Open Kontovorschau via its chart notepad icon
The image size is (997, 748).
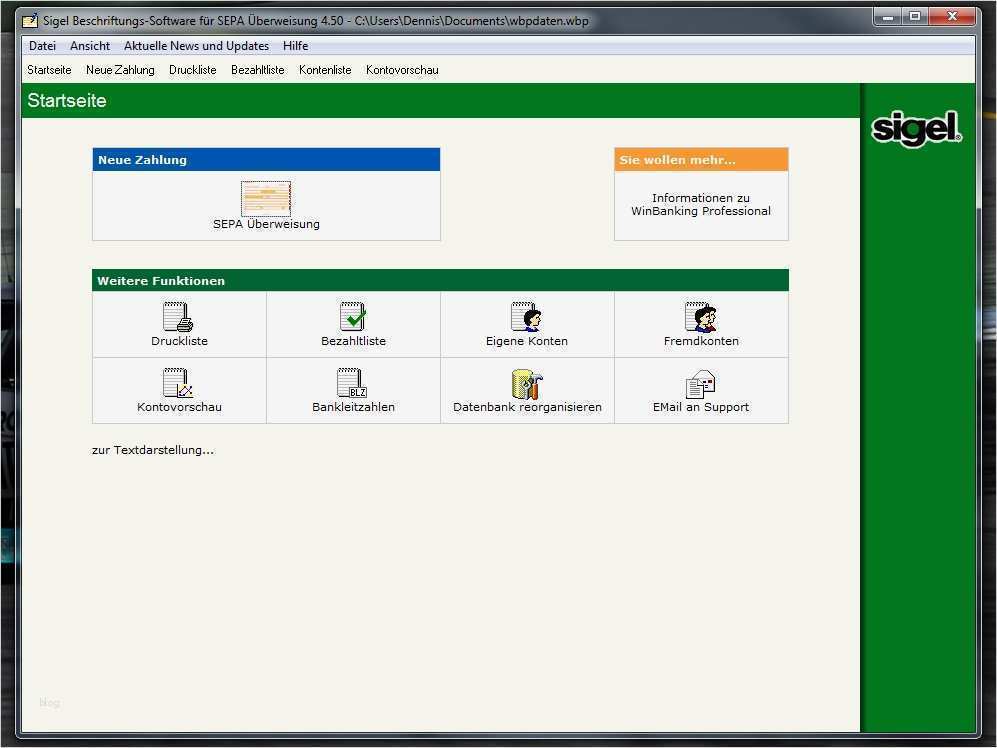tap(178, 382)
